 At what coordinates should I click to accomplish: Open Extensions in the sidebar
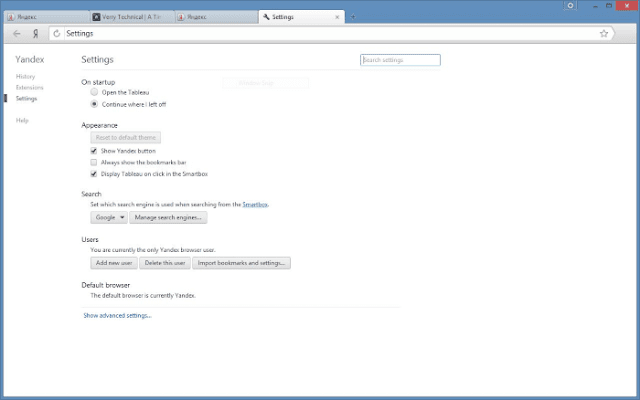29,87
